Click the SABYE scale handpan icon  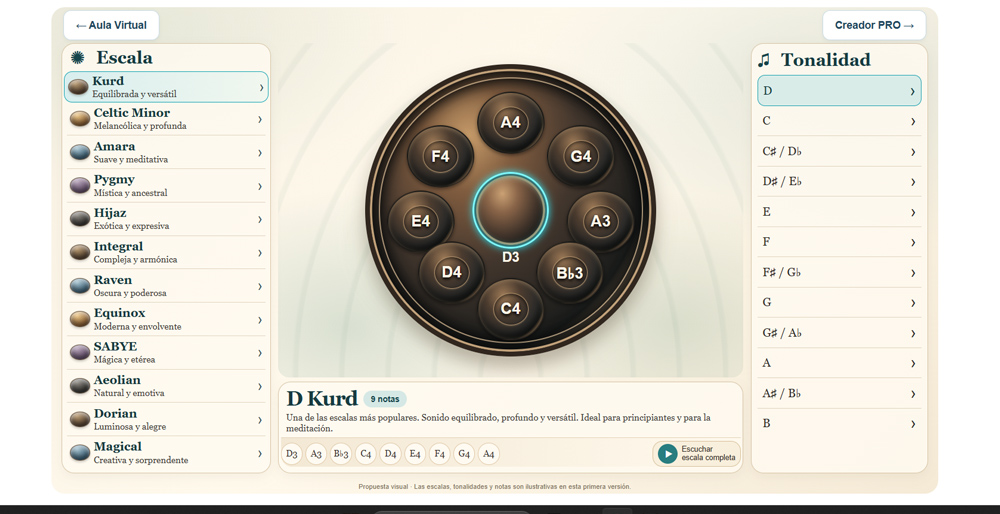[x=80, y=353]
